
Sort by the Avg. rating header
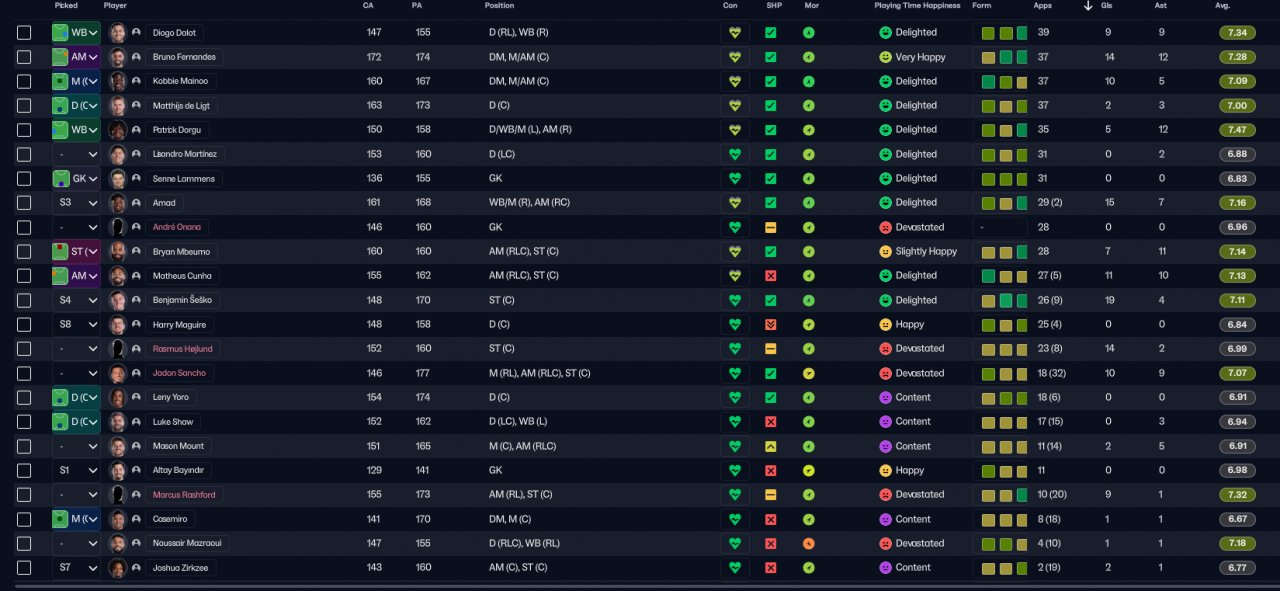1222,6
